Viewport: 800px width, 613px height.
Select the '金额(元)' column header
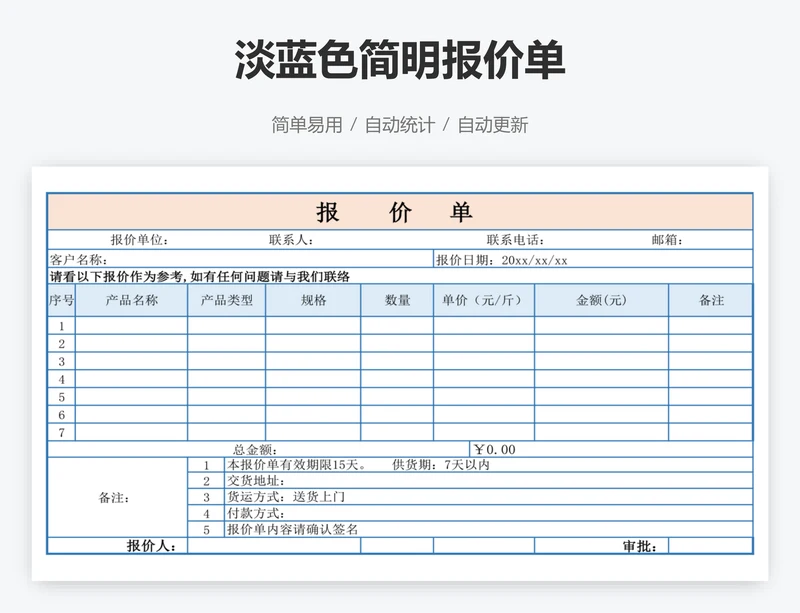(x=602, y=300)
